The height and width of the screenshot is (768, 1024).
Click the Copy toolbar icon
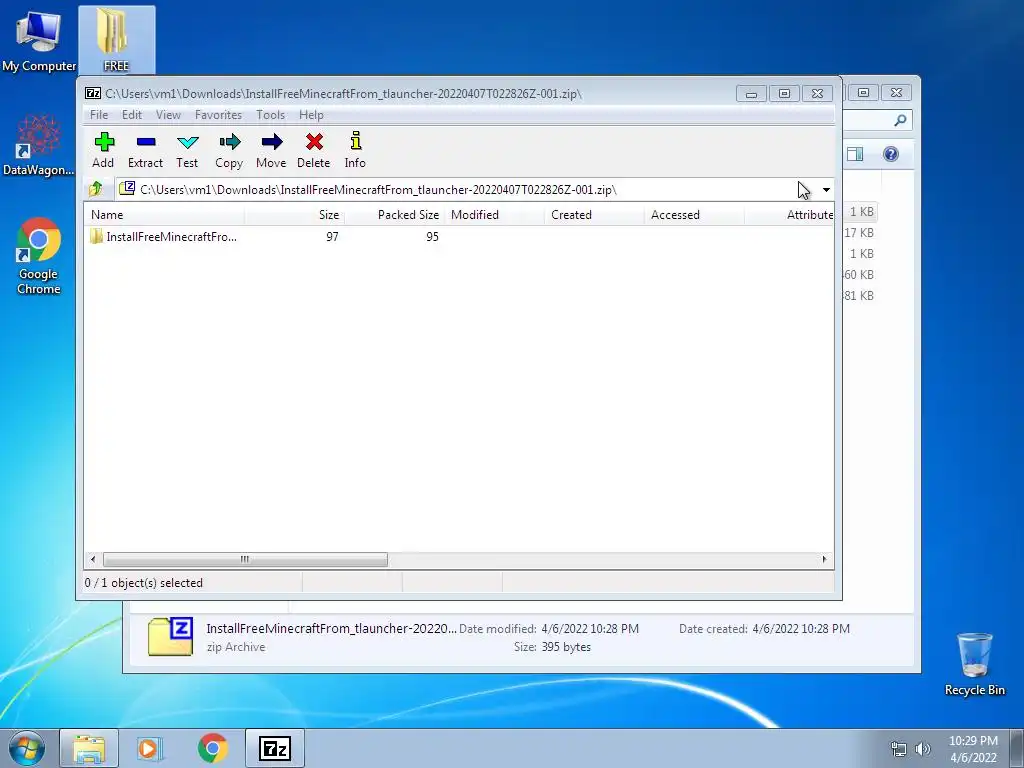coord(229,150)
